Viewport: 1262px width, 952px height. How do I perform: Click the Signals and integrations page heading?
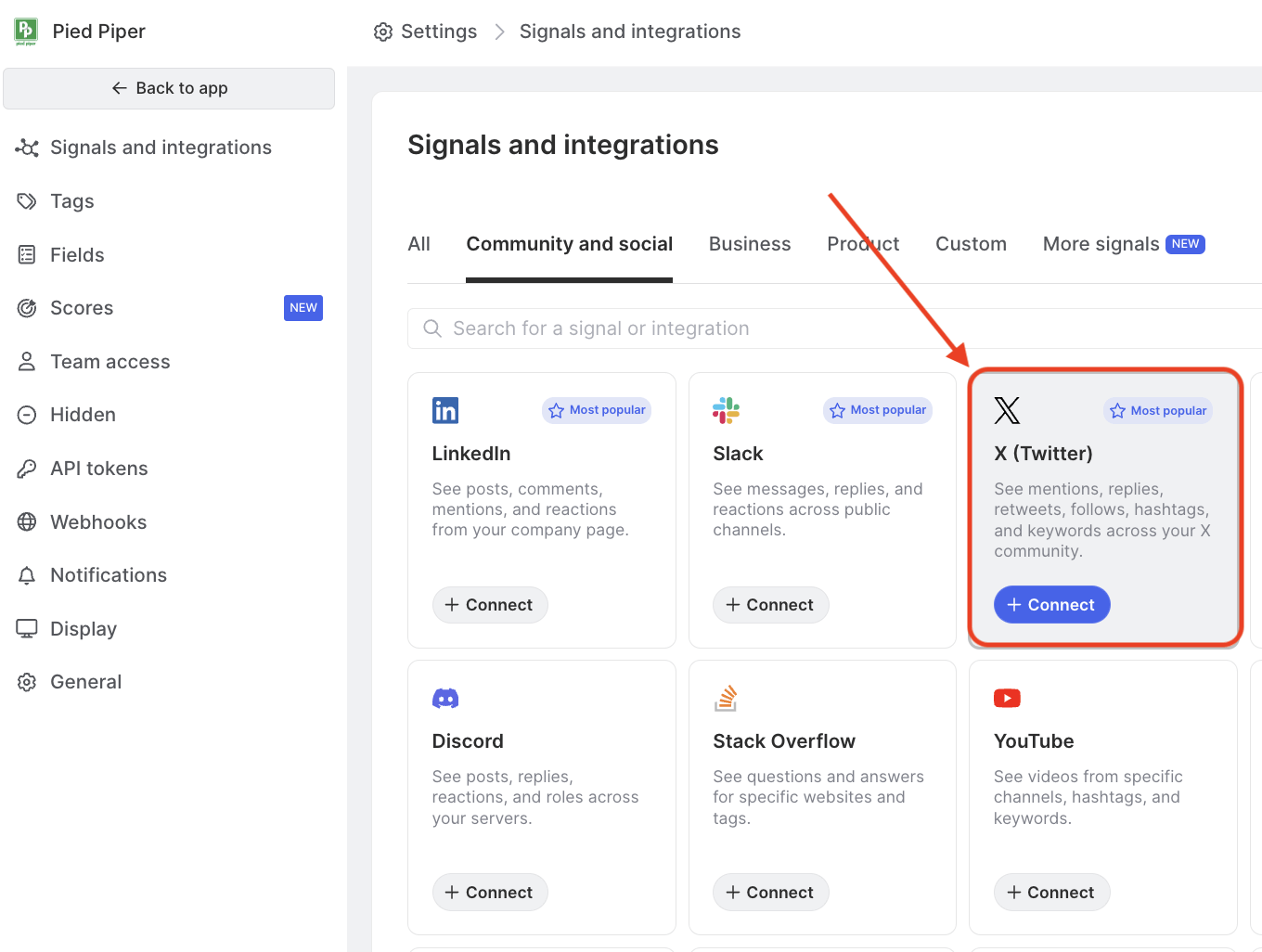point(563,145)
